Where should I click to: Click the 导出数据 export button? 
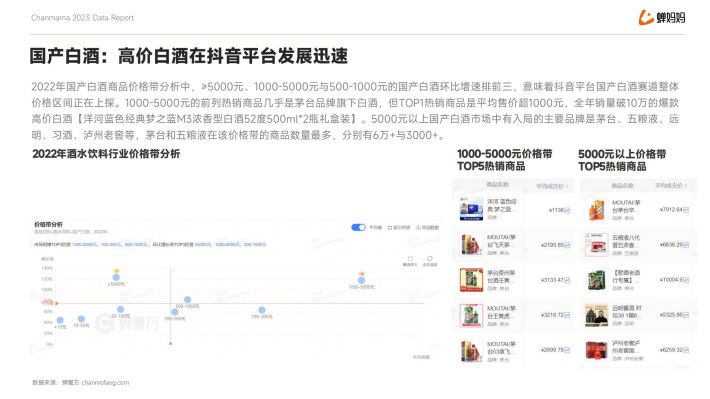(427, 228)
